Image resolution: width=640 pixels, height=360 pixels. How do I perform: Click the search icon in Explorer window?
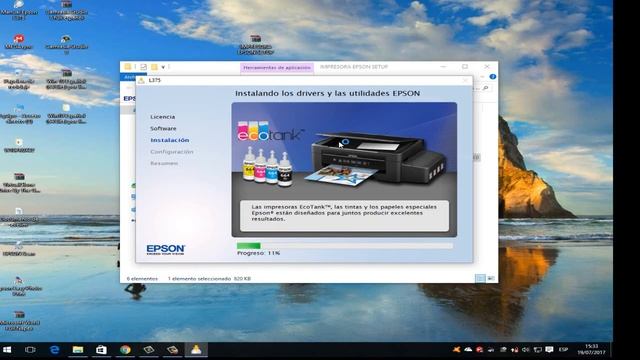(485, 88)
